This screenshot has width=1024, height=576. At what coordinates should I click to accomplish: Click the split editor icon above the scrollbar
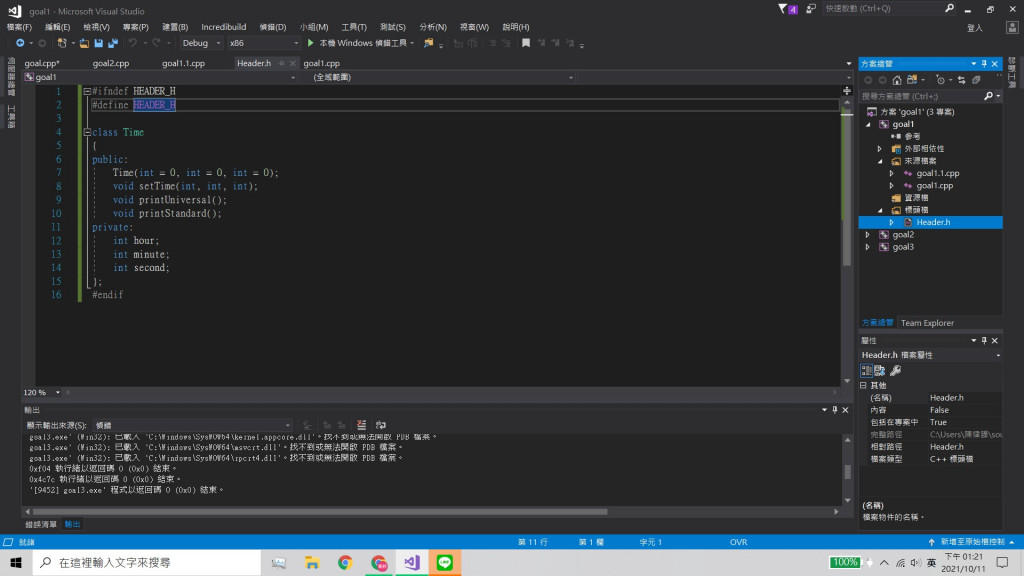847,91
